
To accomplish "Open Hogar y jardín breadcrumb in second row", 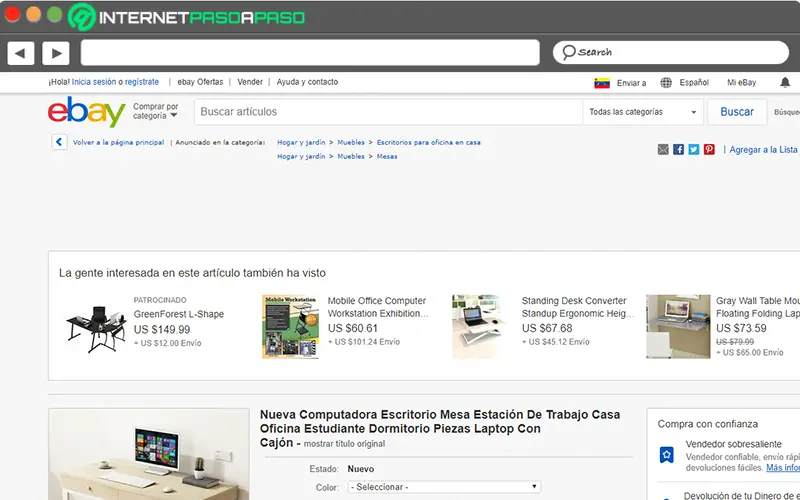I will point(301,157).
